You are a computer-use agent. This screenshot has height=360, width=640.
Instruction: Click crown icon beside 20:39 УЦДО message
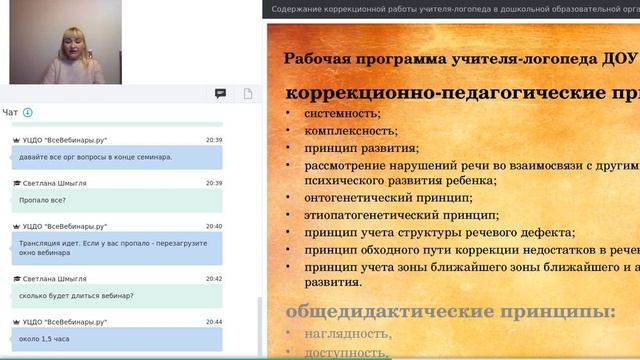point(16,140)
